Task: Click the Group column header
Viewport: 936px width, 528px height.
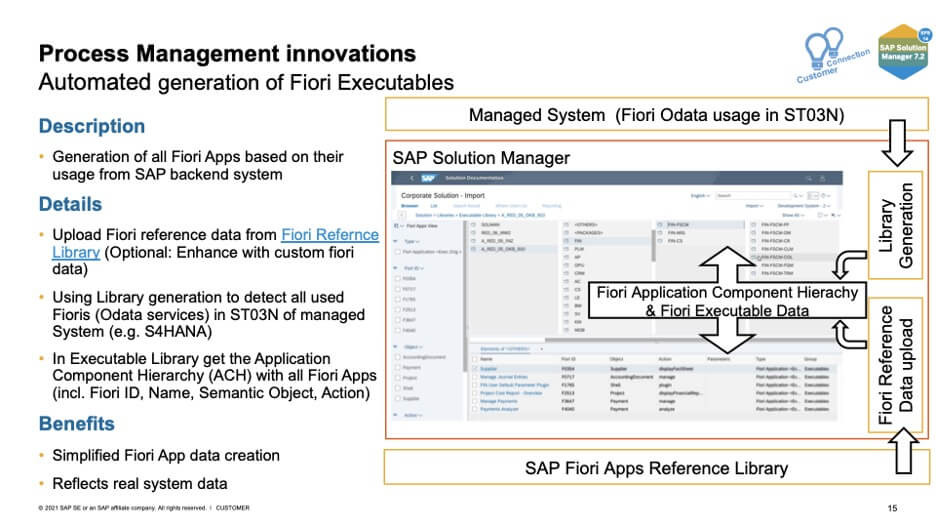Action: click(x=810, y=359)
